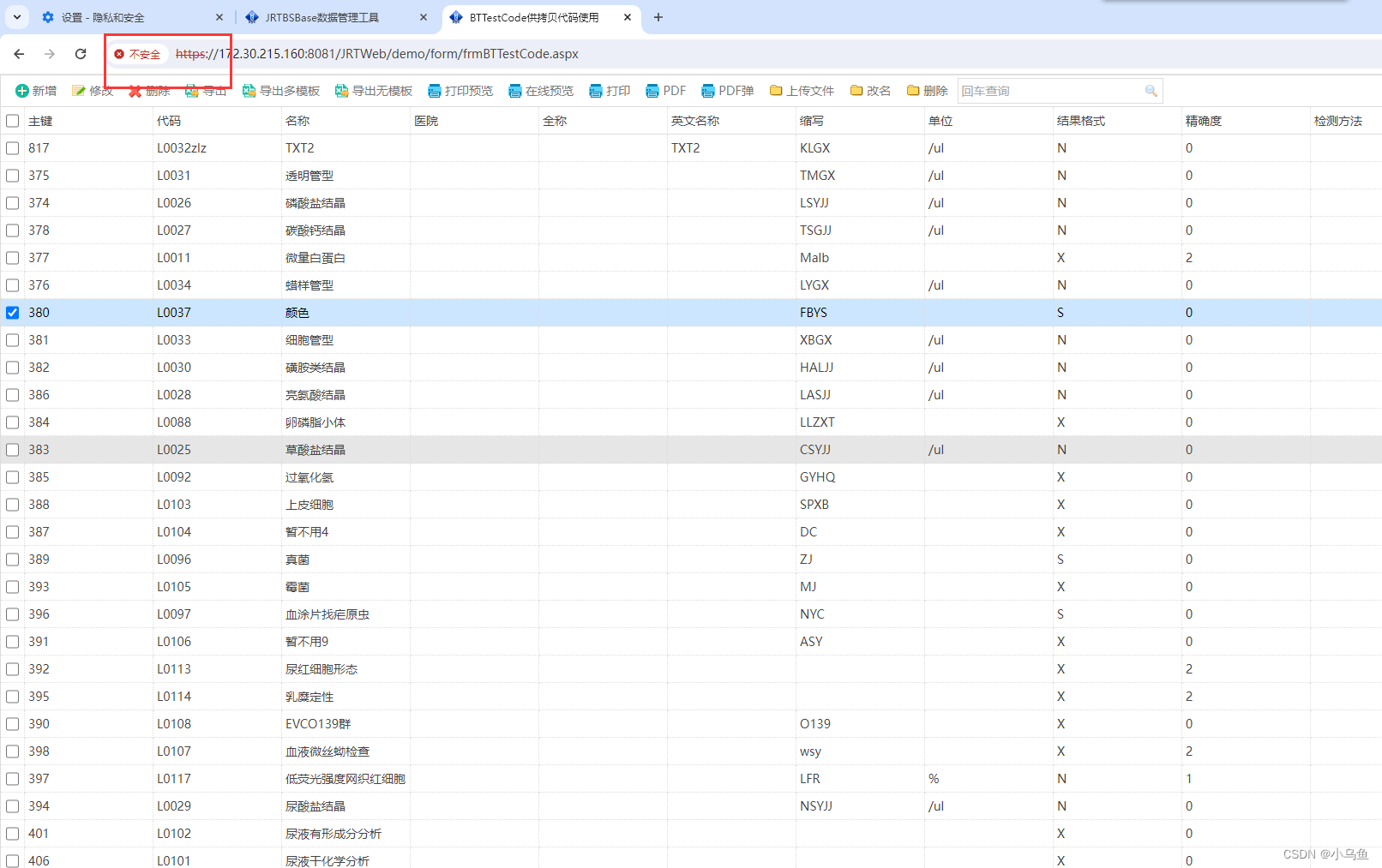
Task: Check the row 375 checkbox
Action: pyautogui.click(x=12, y=176)
